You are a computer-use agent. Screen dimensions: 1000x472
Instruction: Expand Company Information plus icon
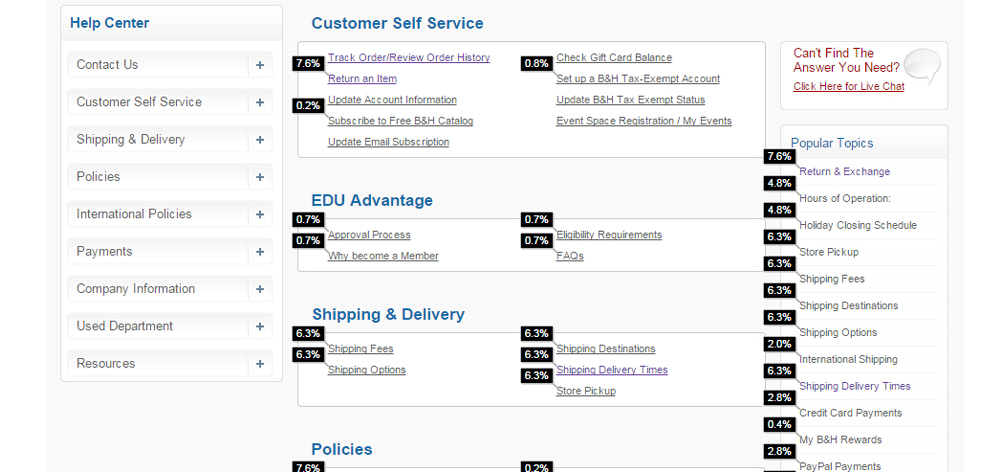point(260,289)
